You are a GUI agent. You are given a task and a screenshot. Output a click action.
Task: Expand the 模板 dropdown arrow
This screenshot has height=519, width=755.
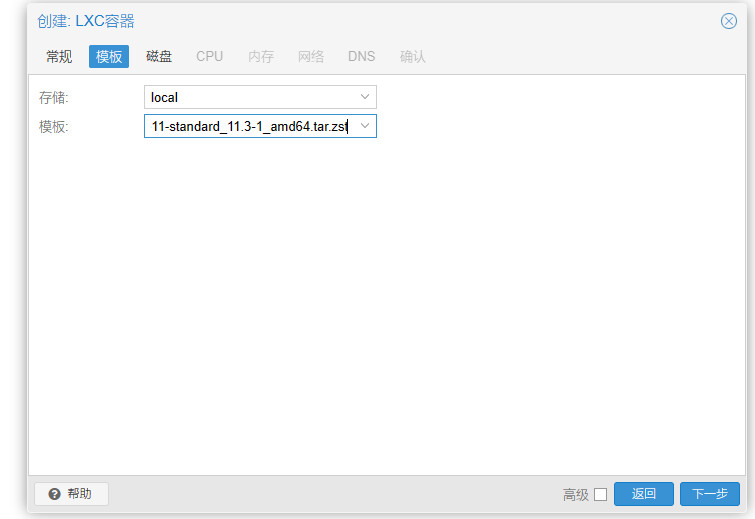[x=365, y=126]
